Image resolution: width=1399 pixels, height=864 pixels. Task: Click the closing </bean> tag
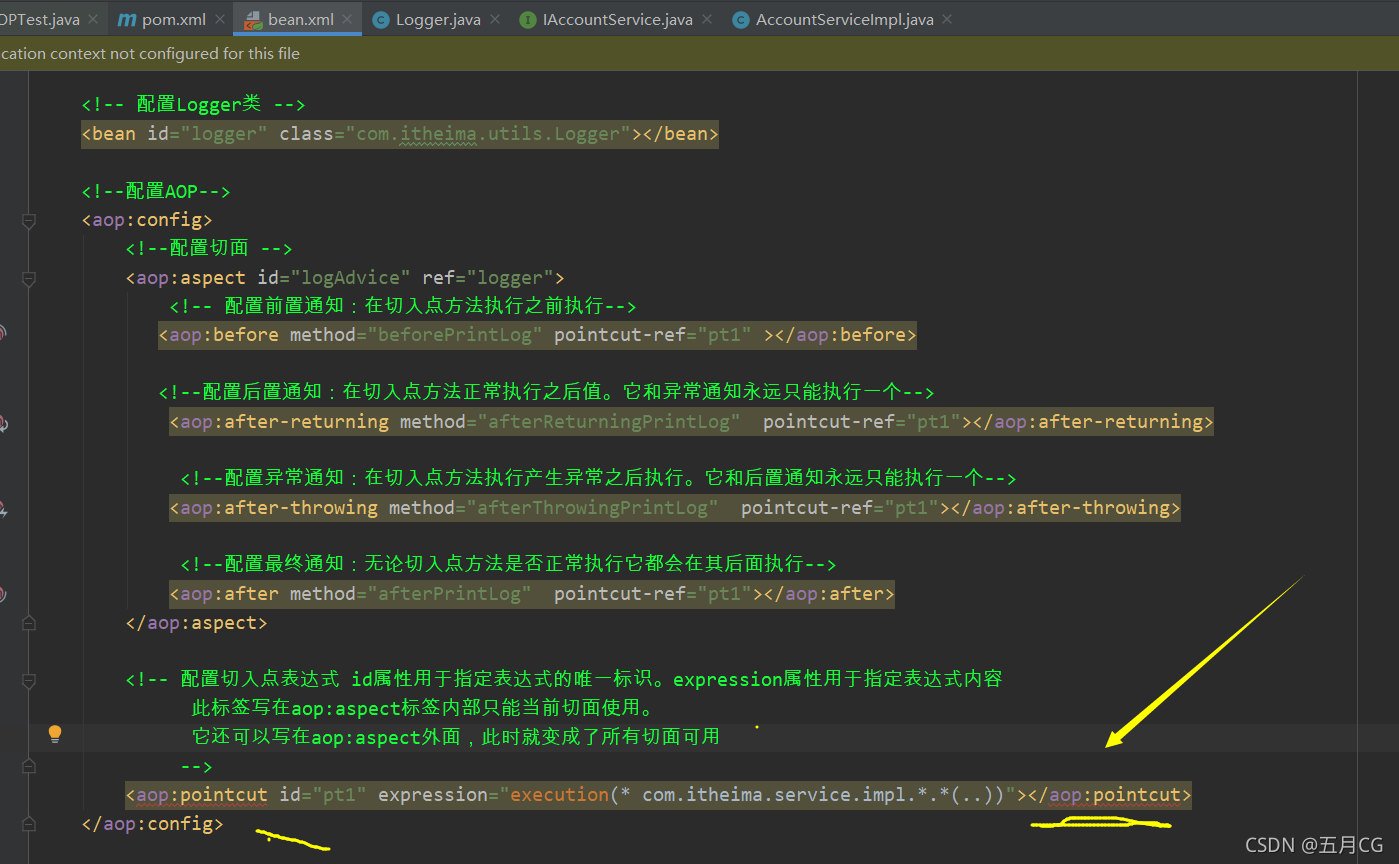[681, 134]
